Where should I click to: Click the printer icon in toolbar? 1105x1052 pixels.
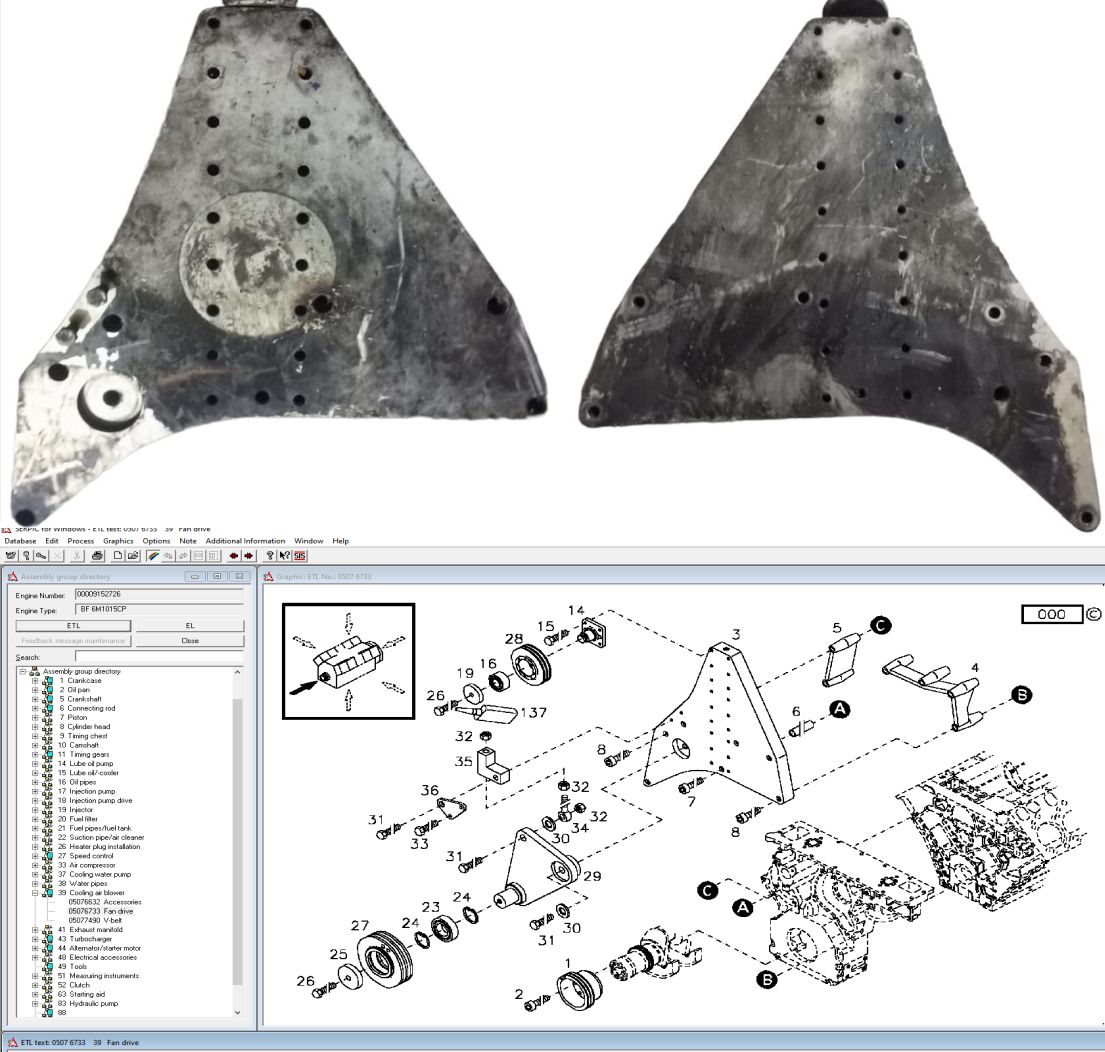(x=98, y=555)
